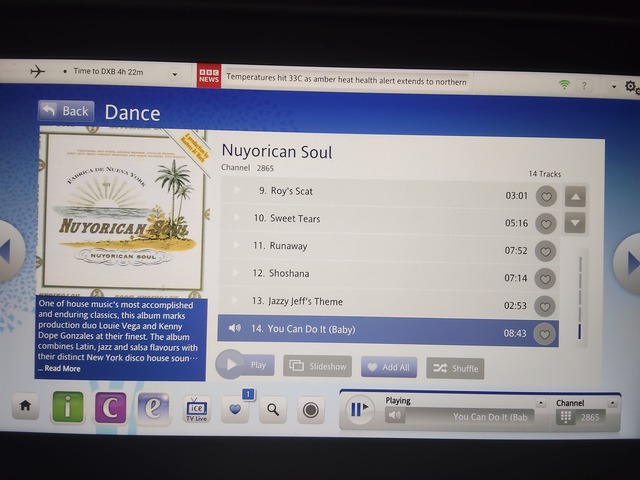Move track list down with the down arrow

(x=575, y=223)
